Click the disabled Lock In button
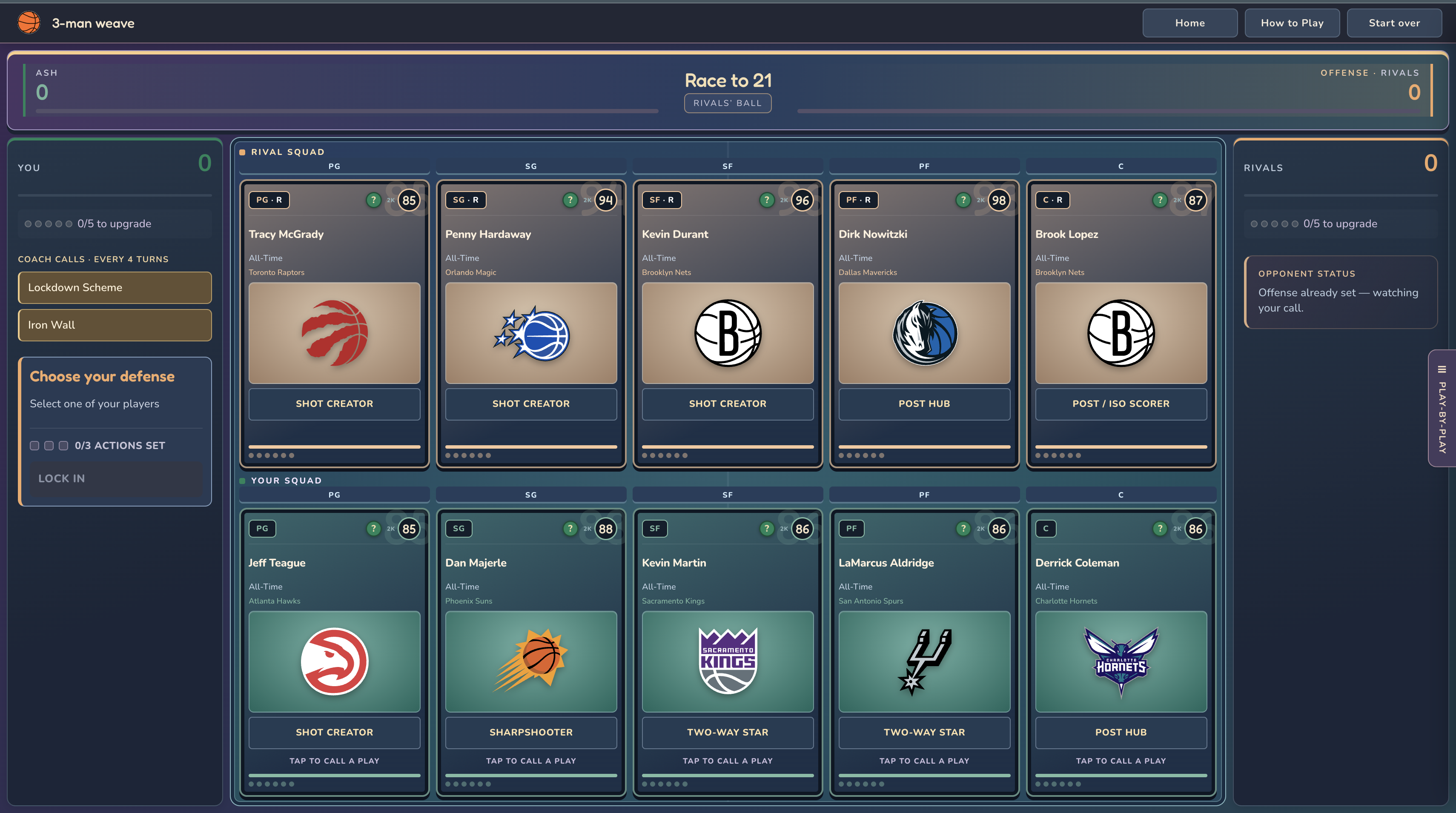The width and height of the screenshot is (1456, 813). 116,478
